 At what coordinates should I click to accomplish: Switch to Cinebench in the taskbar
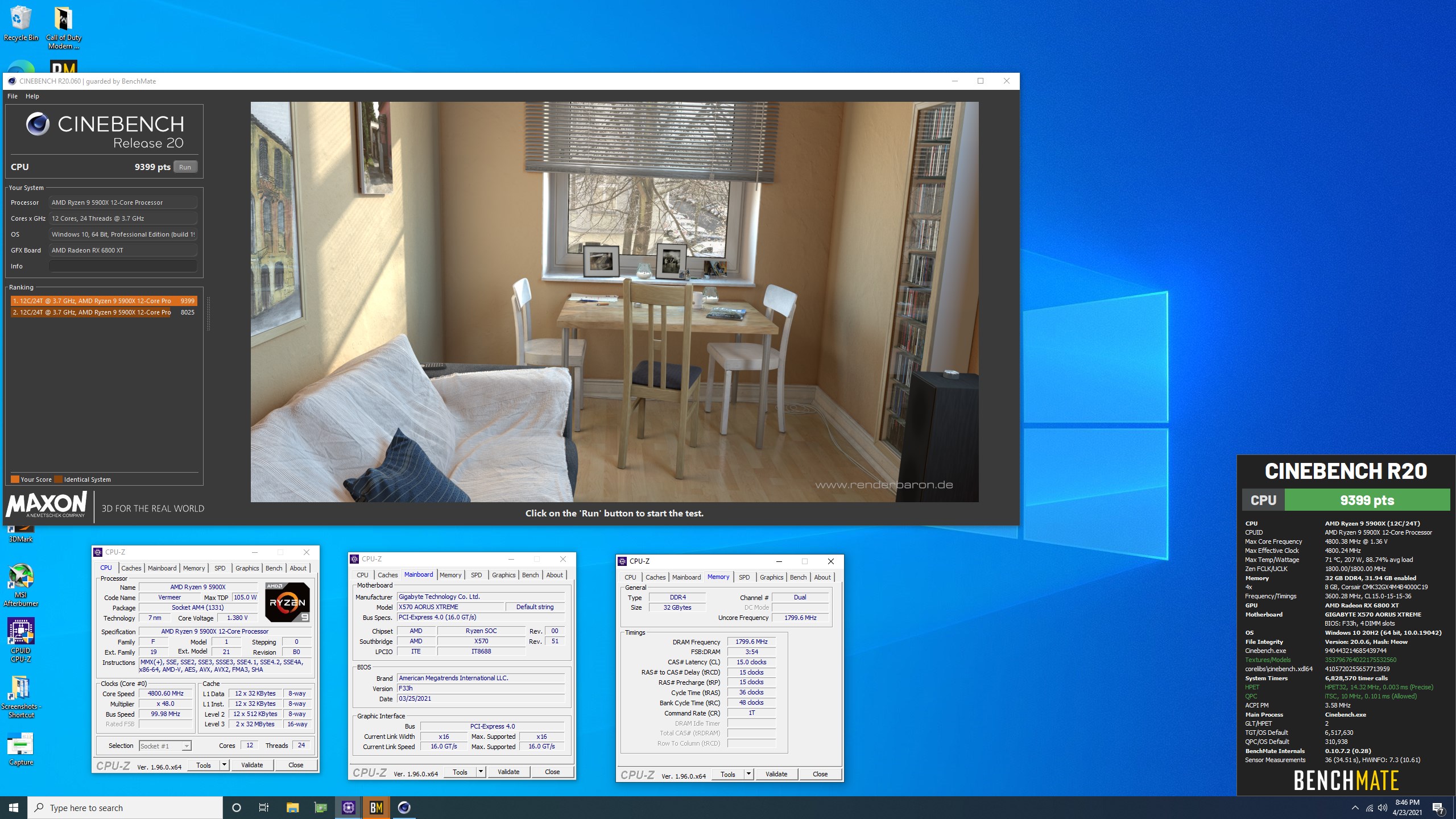[404, 808]
